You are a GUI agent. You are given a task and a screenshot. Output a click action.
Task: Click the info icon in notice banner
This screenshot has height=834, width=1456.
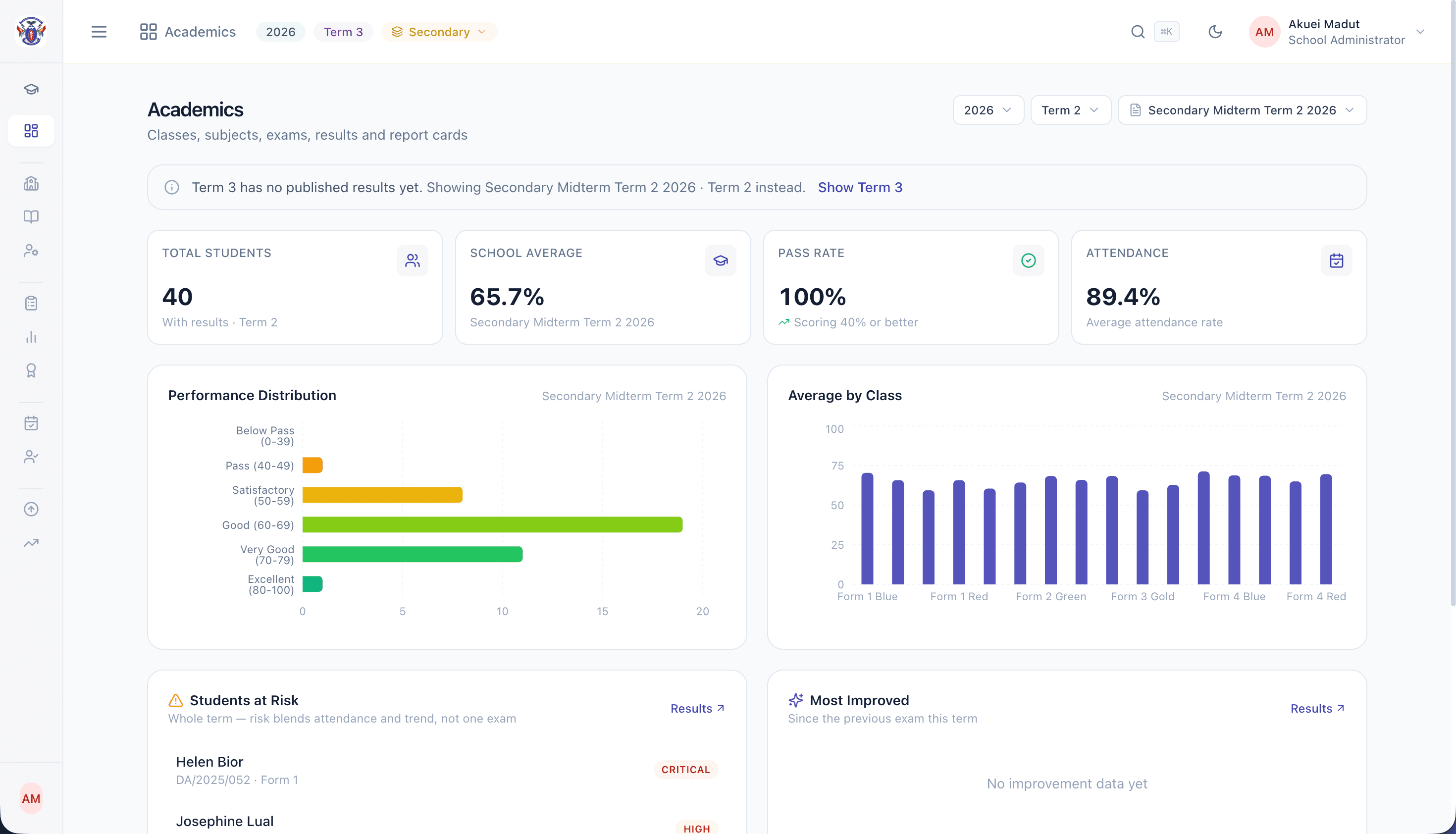[x=172, y=187]
